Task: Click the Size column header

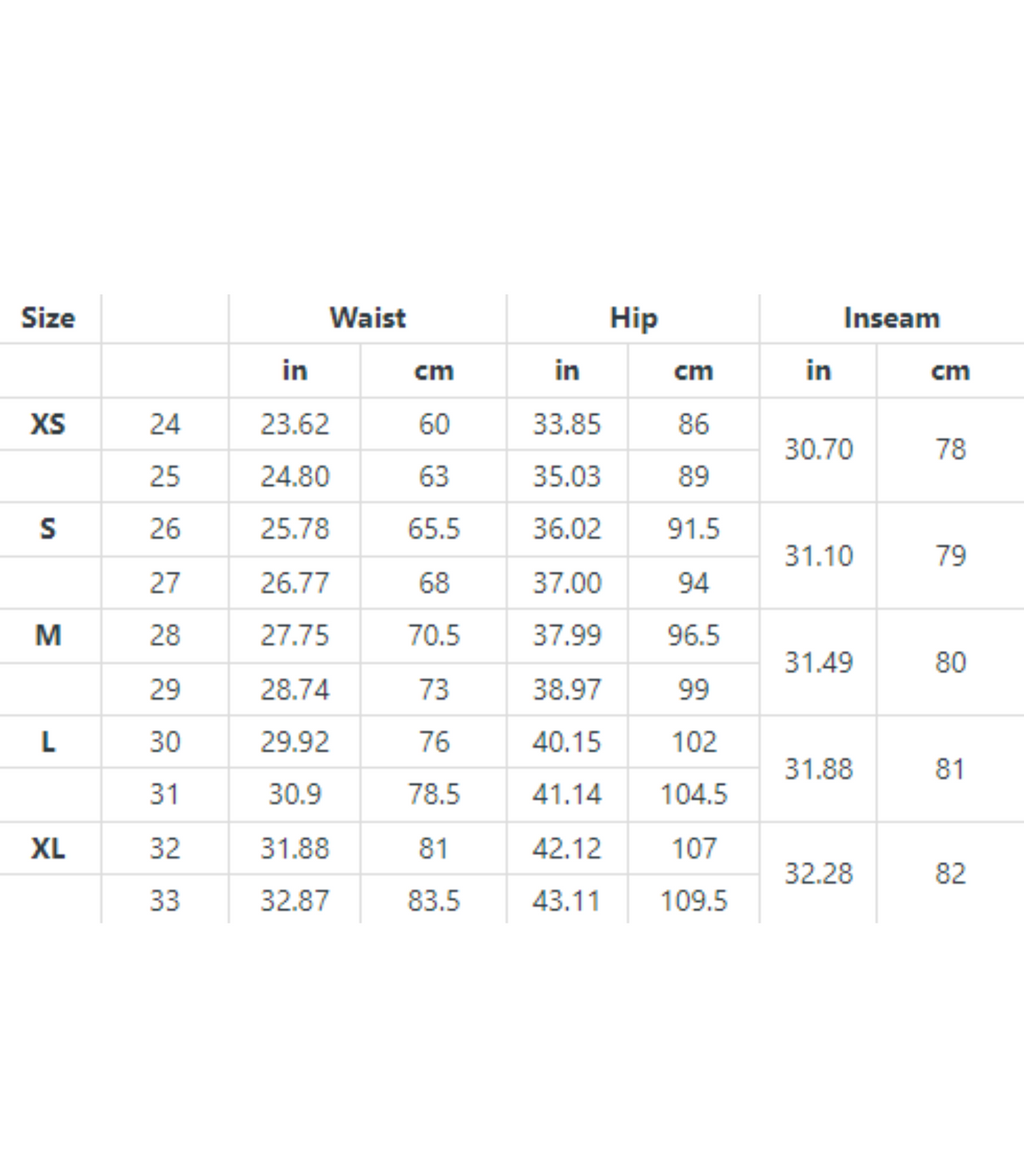Action: (48, 318)
